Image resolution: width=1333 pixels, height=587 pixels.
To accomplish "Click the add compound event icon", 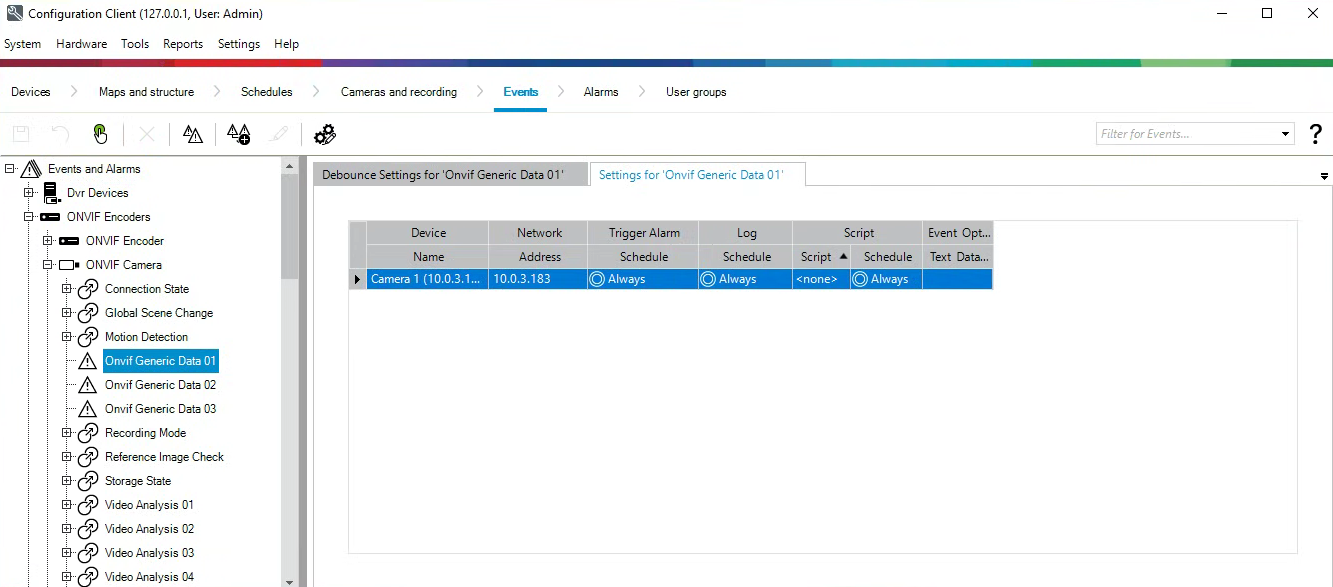I will 238,134.
